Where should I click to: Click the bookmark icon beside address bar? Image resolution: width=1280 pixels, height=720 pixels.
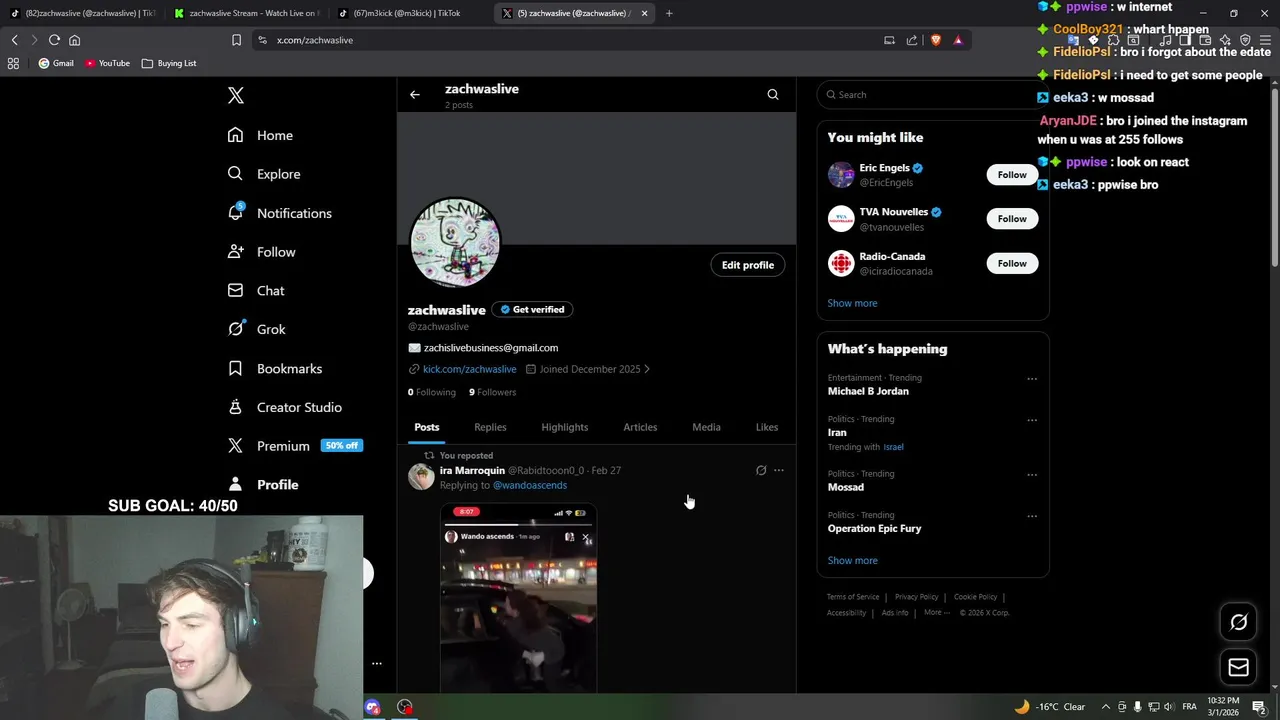236,40
